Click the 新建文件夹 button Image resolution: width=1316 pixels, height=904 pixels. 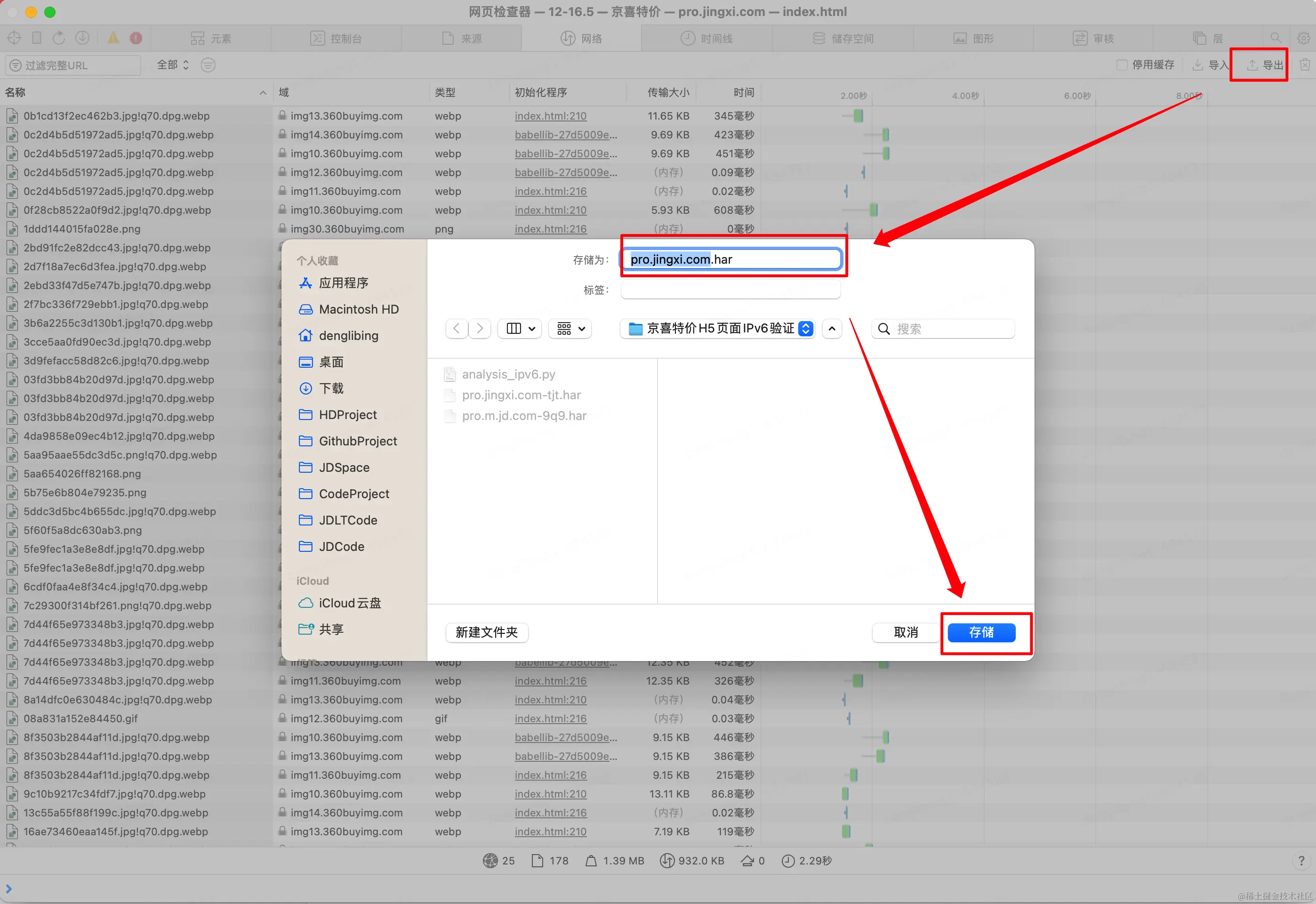coord(486,632)
